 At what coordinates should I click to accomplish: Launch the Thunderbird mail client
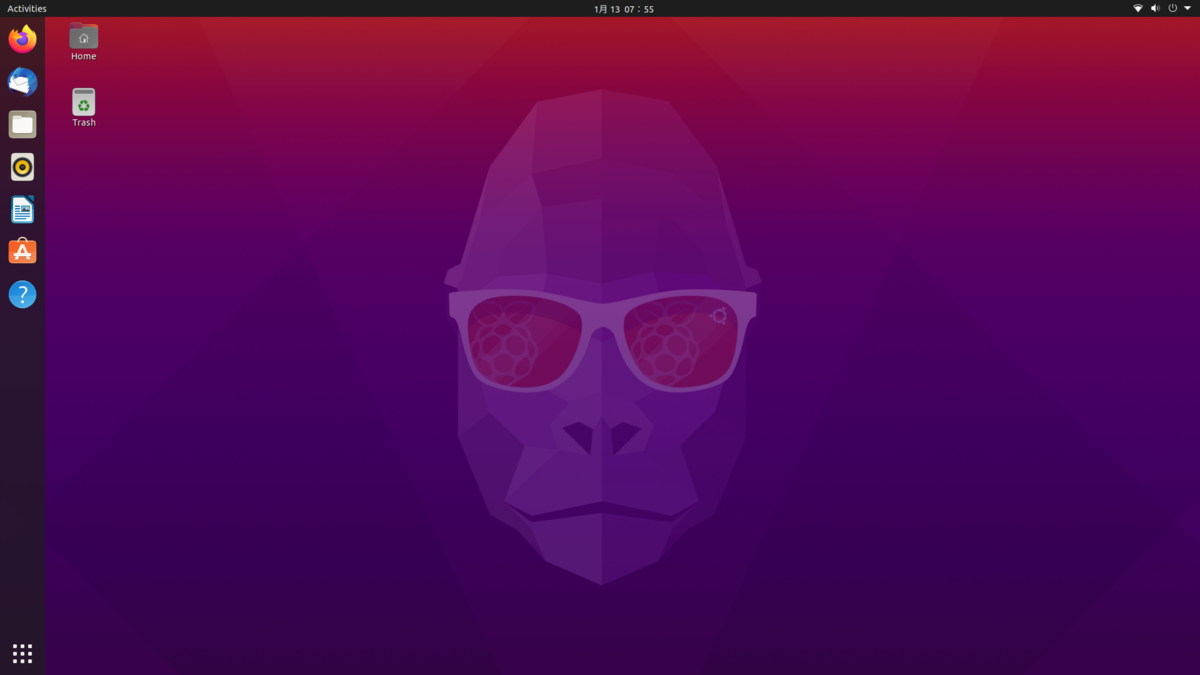click(x=22, y=82)
